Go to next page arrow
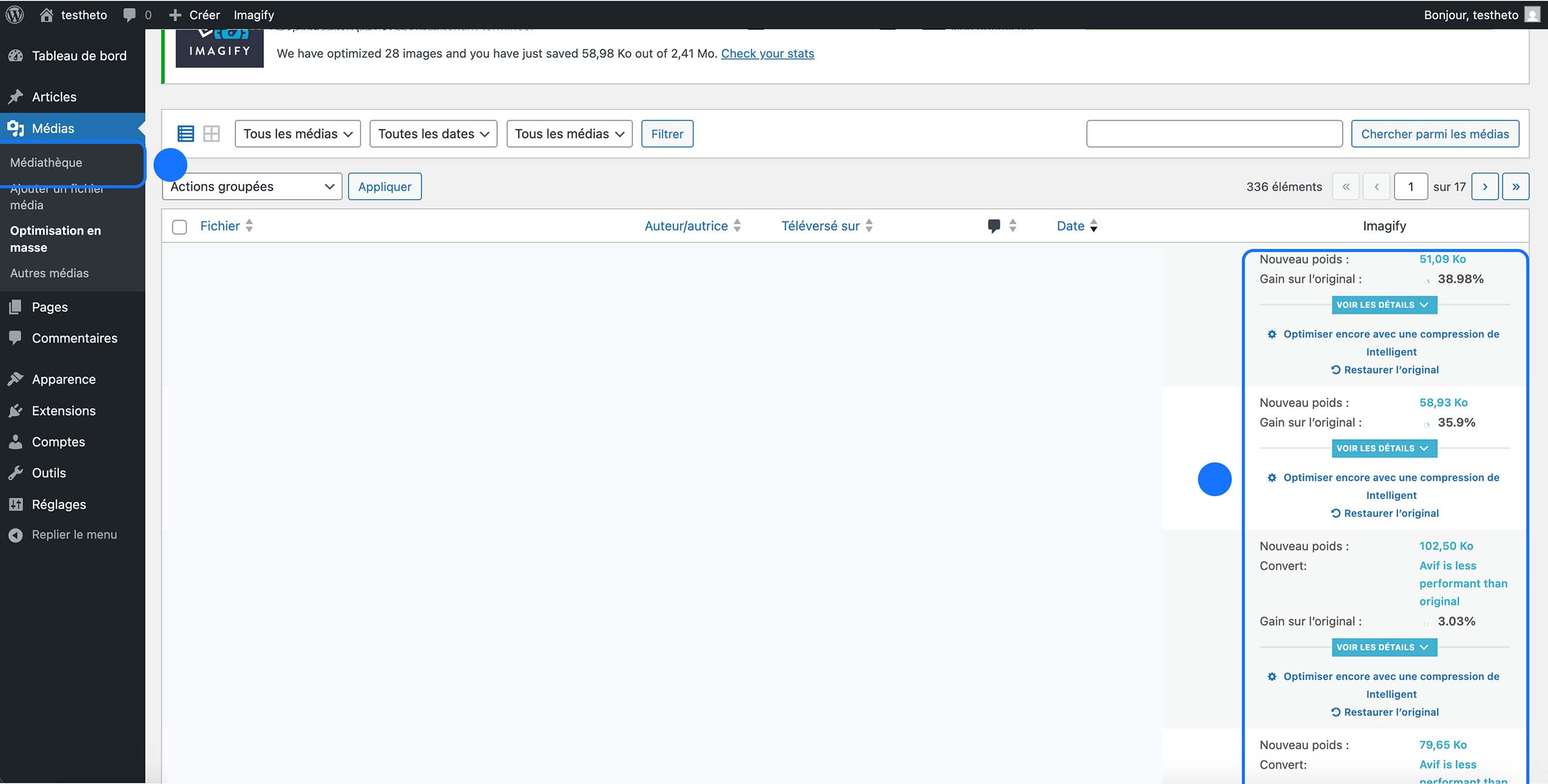The width and height of the screenshot is (1548, 784). pyautogui.click(x=1485, y=186)
